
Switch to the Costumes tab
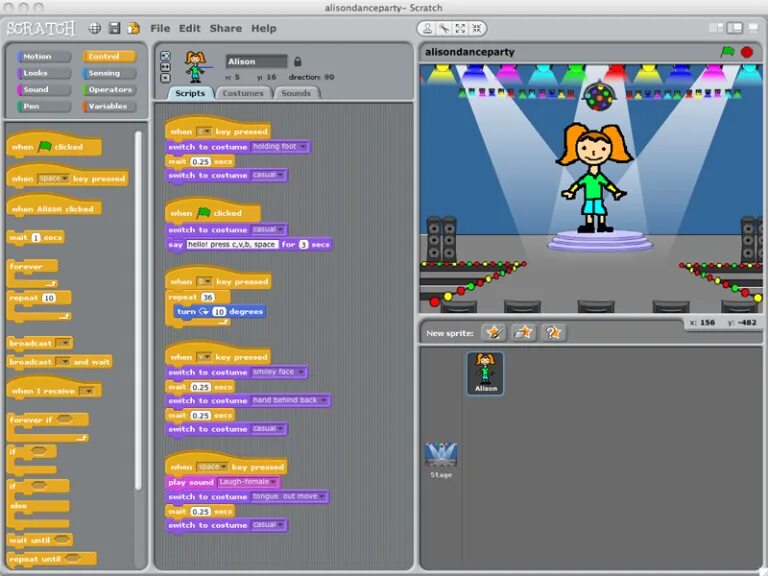(243, 93)
